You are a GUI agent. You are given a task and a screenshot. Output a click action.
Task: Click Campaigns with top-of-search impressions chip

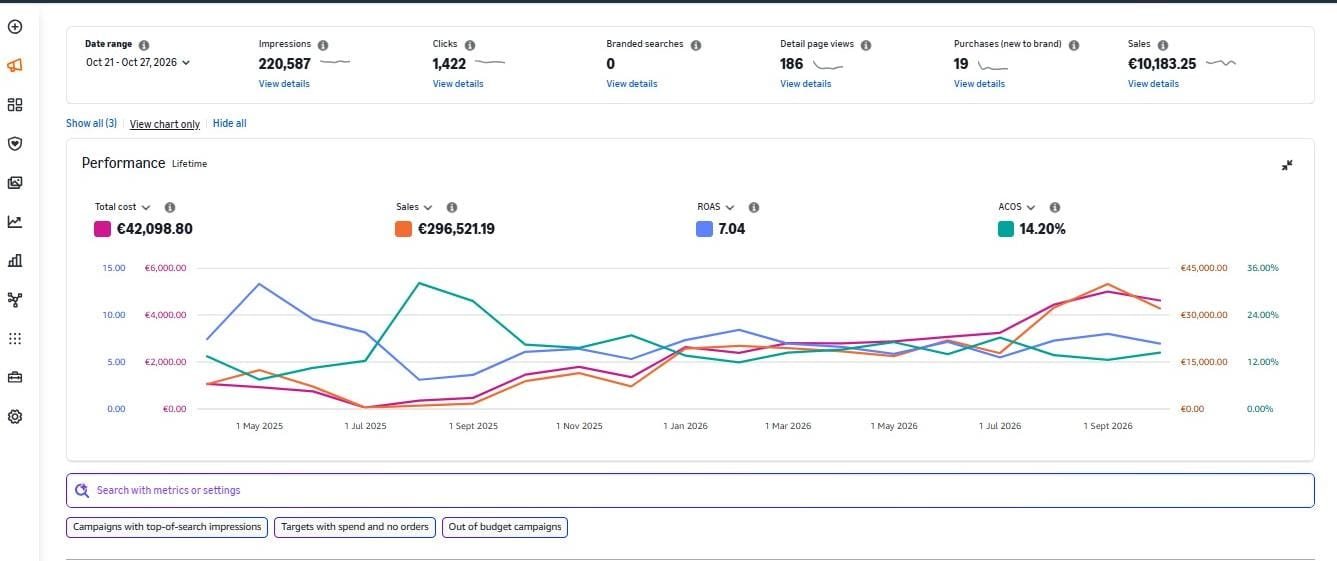click(x=168, y=527)
